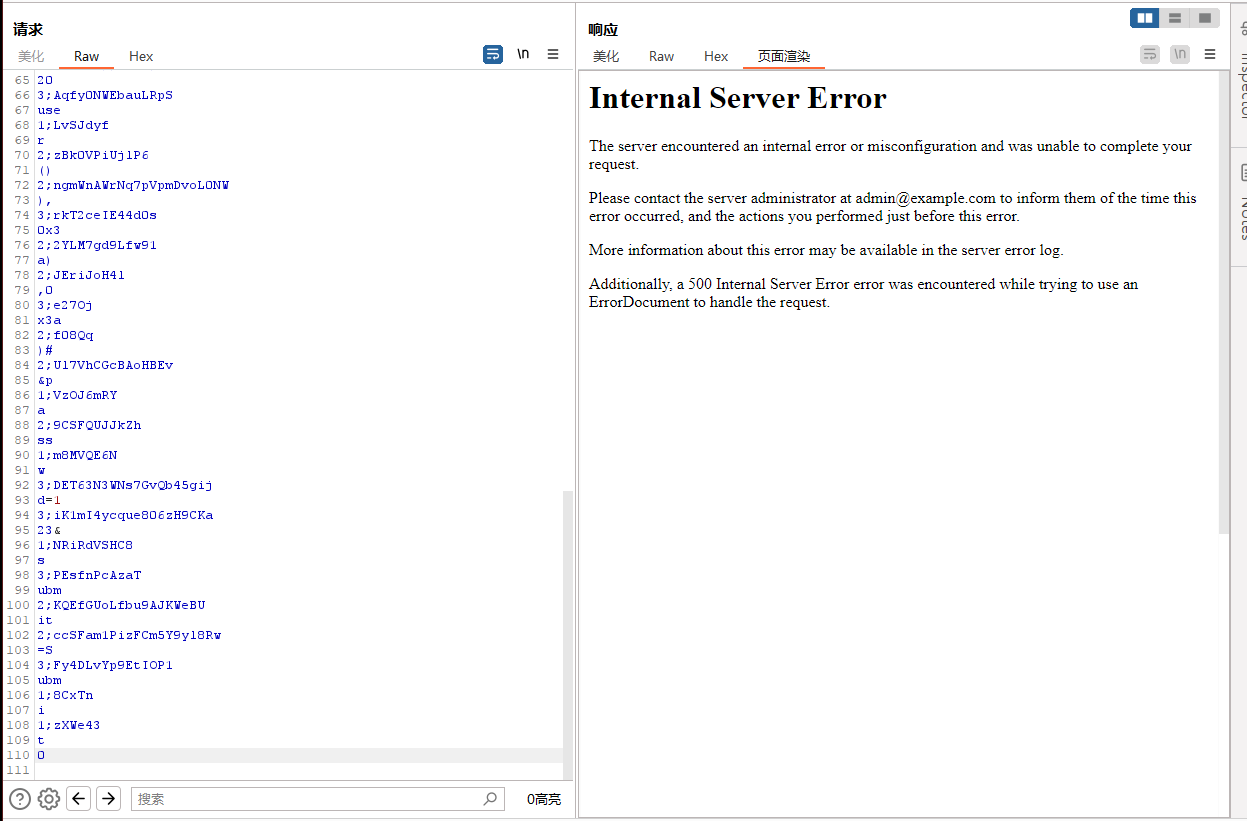The height and width of the screenshot is (821, 1247).
Task: Toggle word wrap in the response panel
Action: tap(1150, 55)
